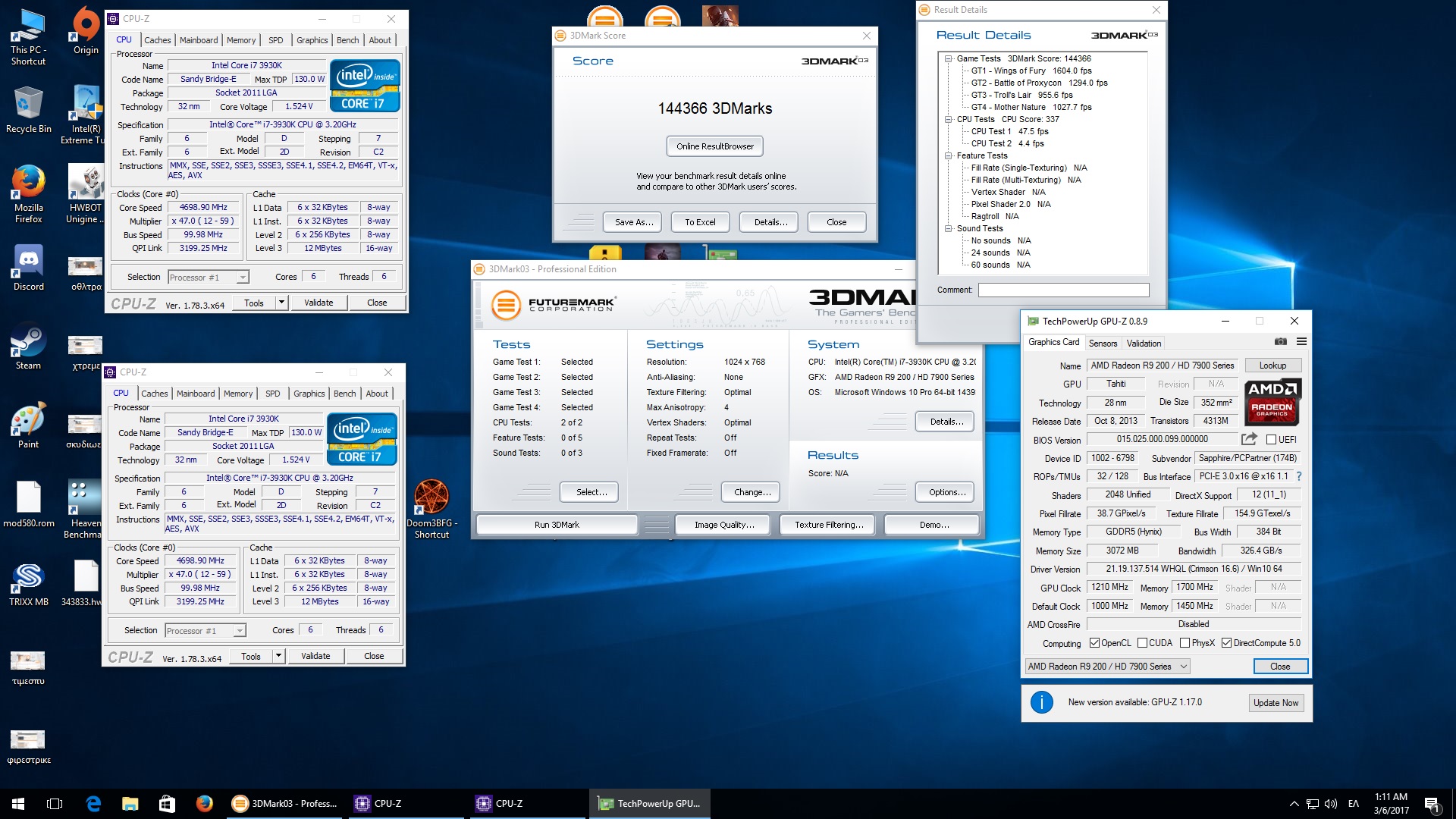Launch TRIXX MB from the desktop

tap(28, 584)
